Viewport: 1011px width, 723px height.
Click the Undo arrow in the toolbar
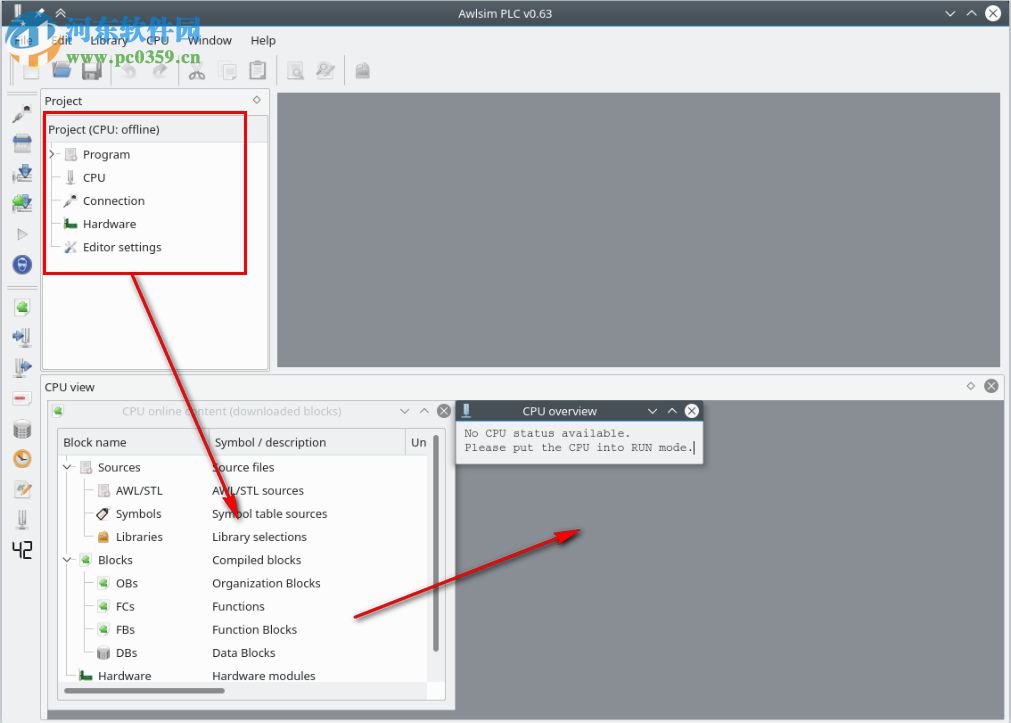[129, 70]
